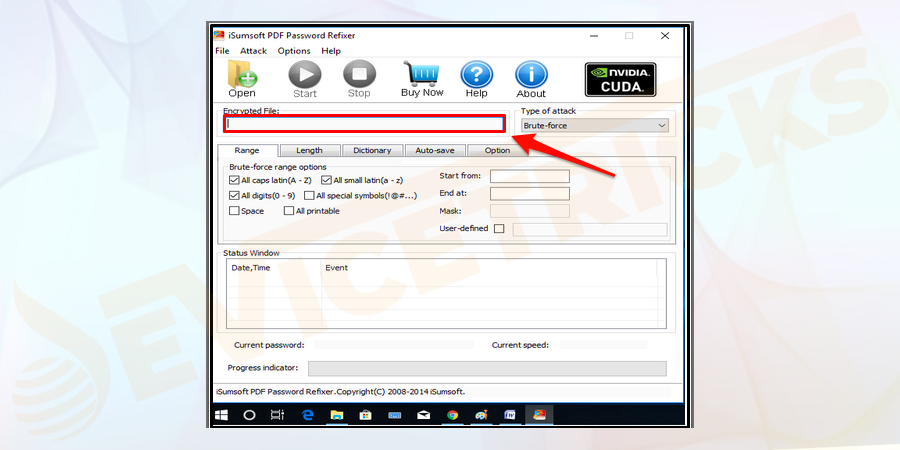Click the User-defined text field
Screen dimensions: 900x450
pos(590,230)
